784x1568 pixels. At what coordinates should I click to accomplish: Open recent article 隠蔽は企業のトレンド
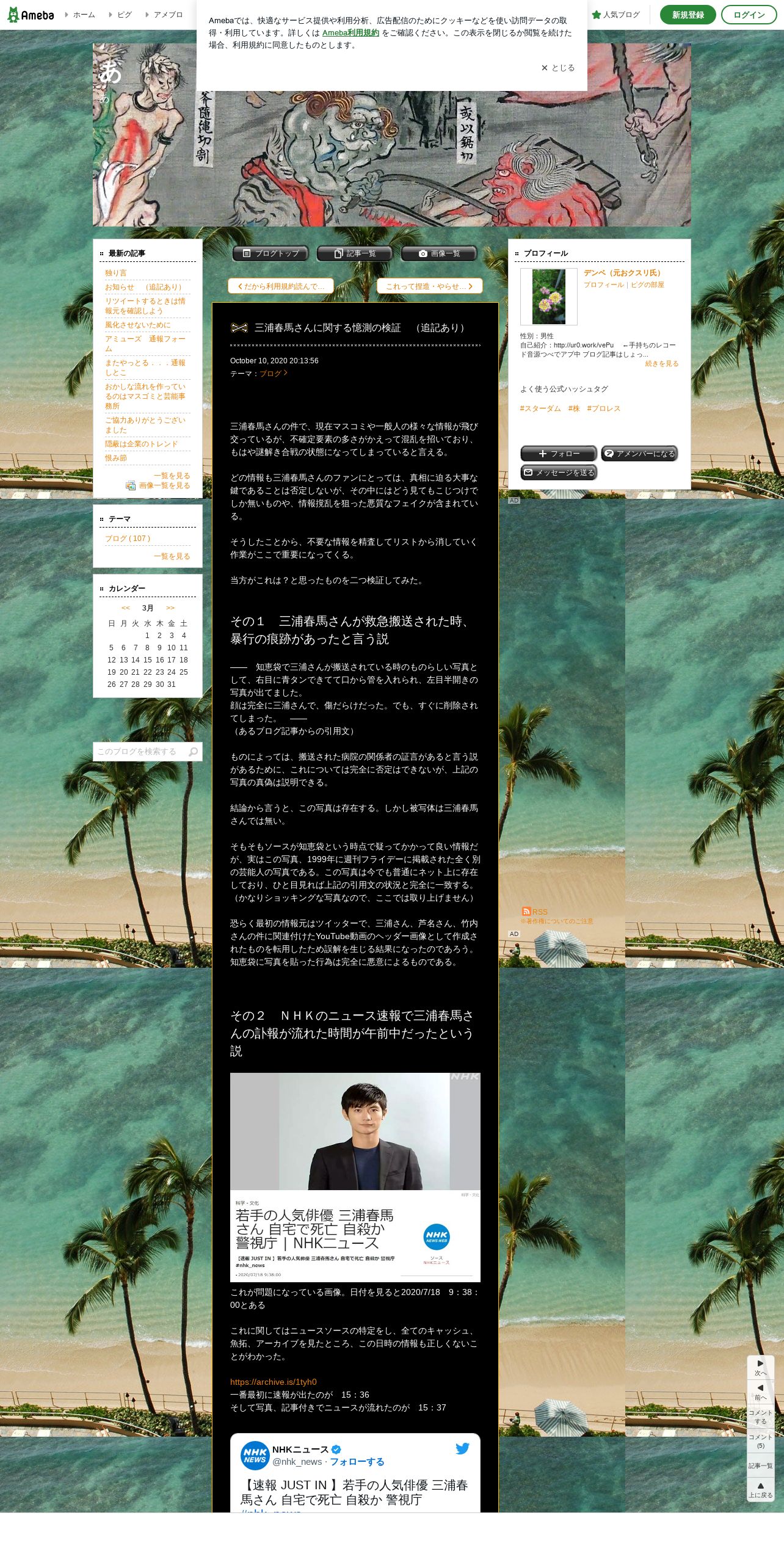click(142, 444)
